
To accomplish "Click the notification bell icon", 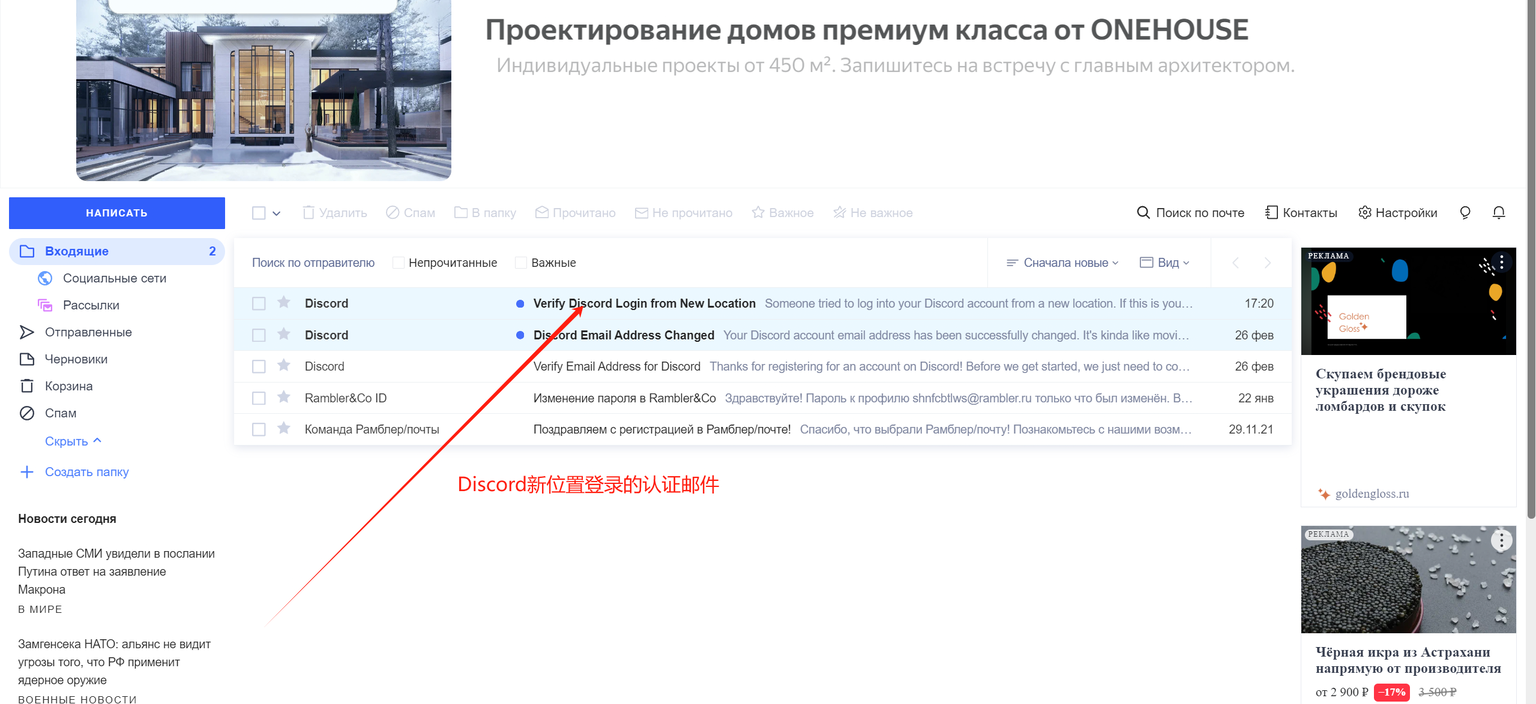I will [x=1497, y=212].
